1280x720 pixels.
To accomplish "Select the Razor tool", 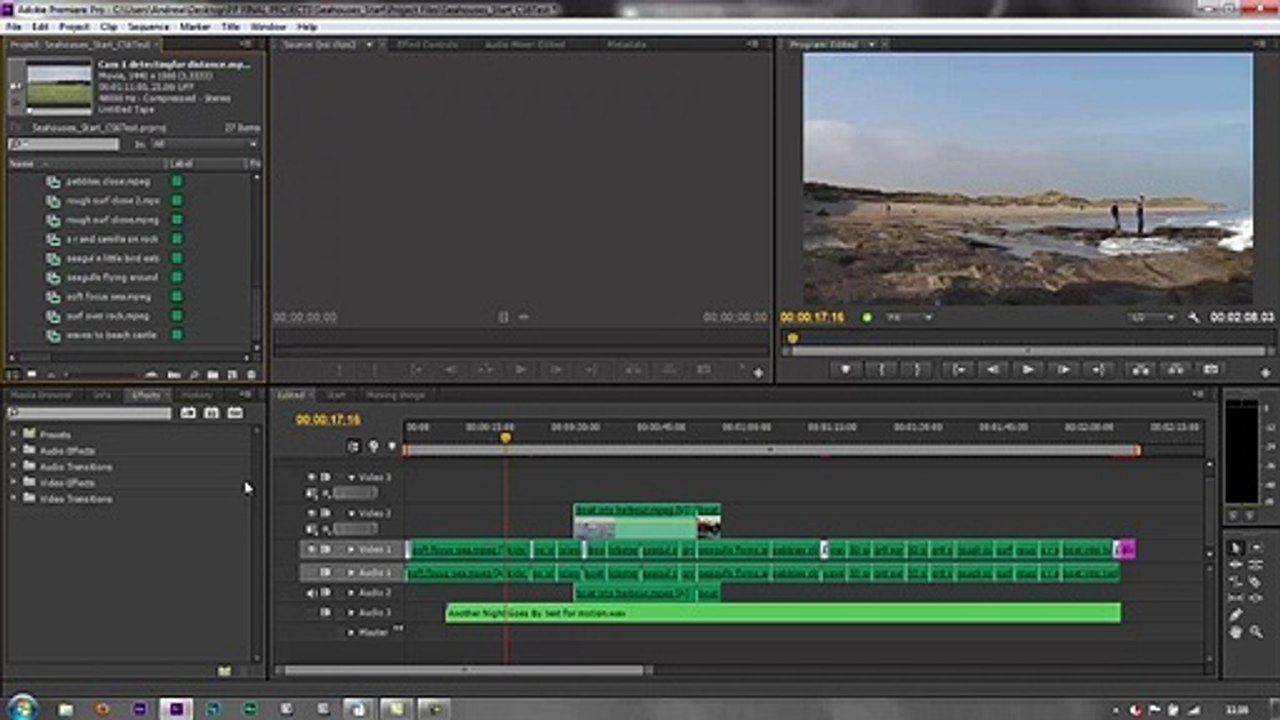I will (1256, 582).
